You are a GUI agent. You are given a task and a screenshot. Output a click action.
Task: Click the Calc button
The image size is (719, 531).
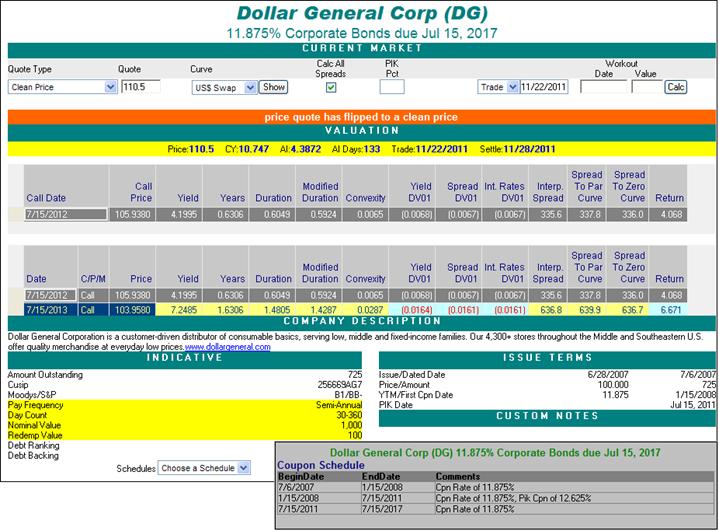click(675, 87)
